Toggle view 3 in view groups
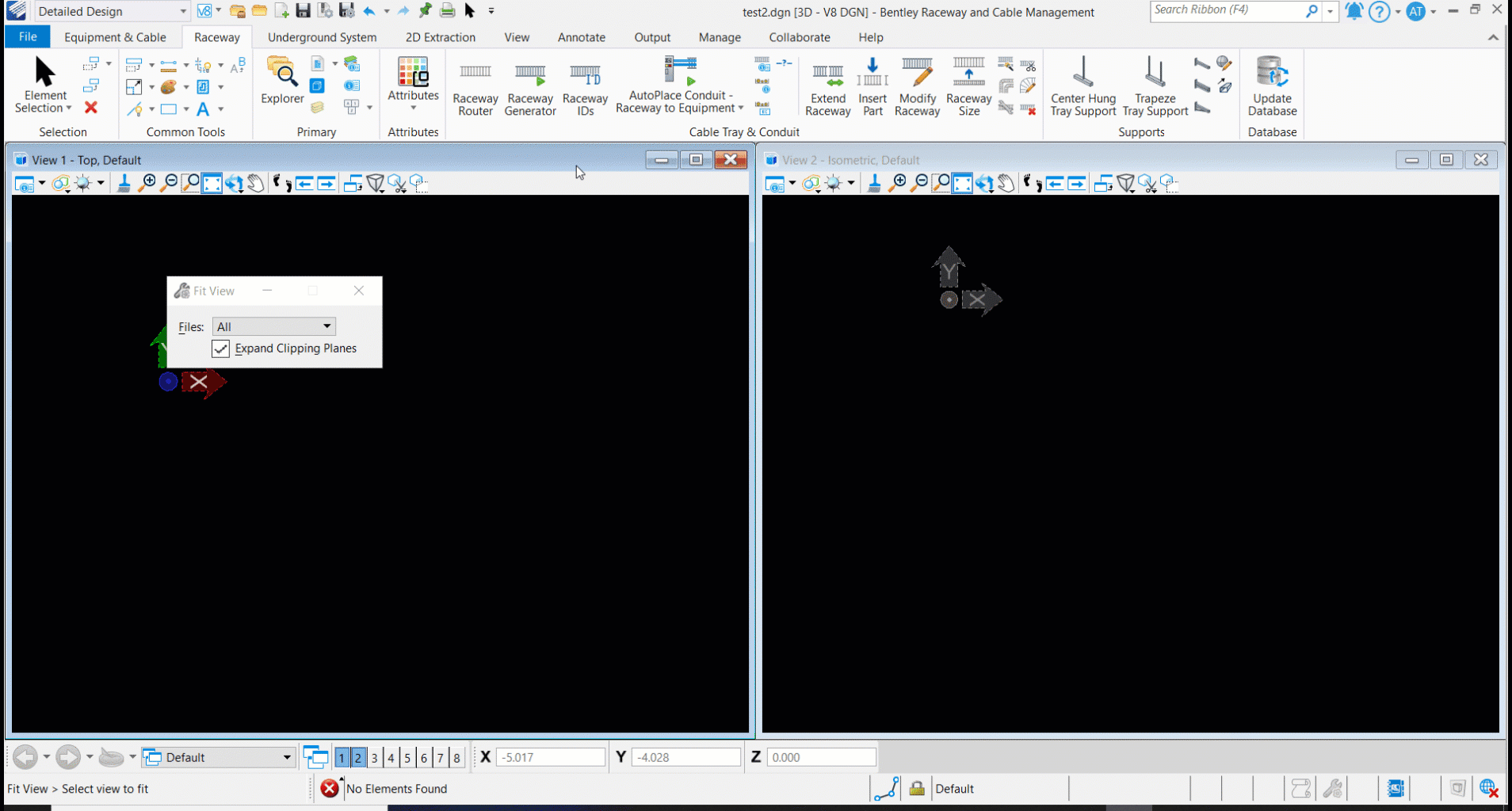Image resolution: width=1512 pixels, height=811 pixels. [x=375, y=758]
